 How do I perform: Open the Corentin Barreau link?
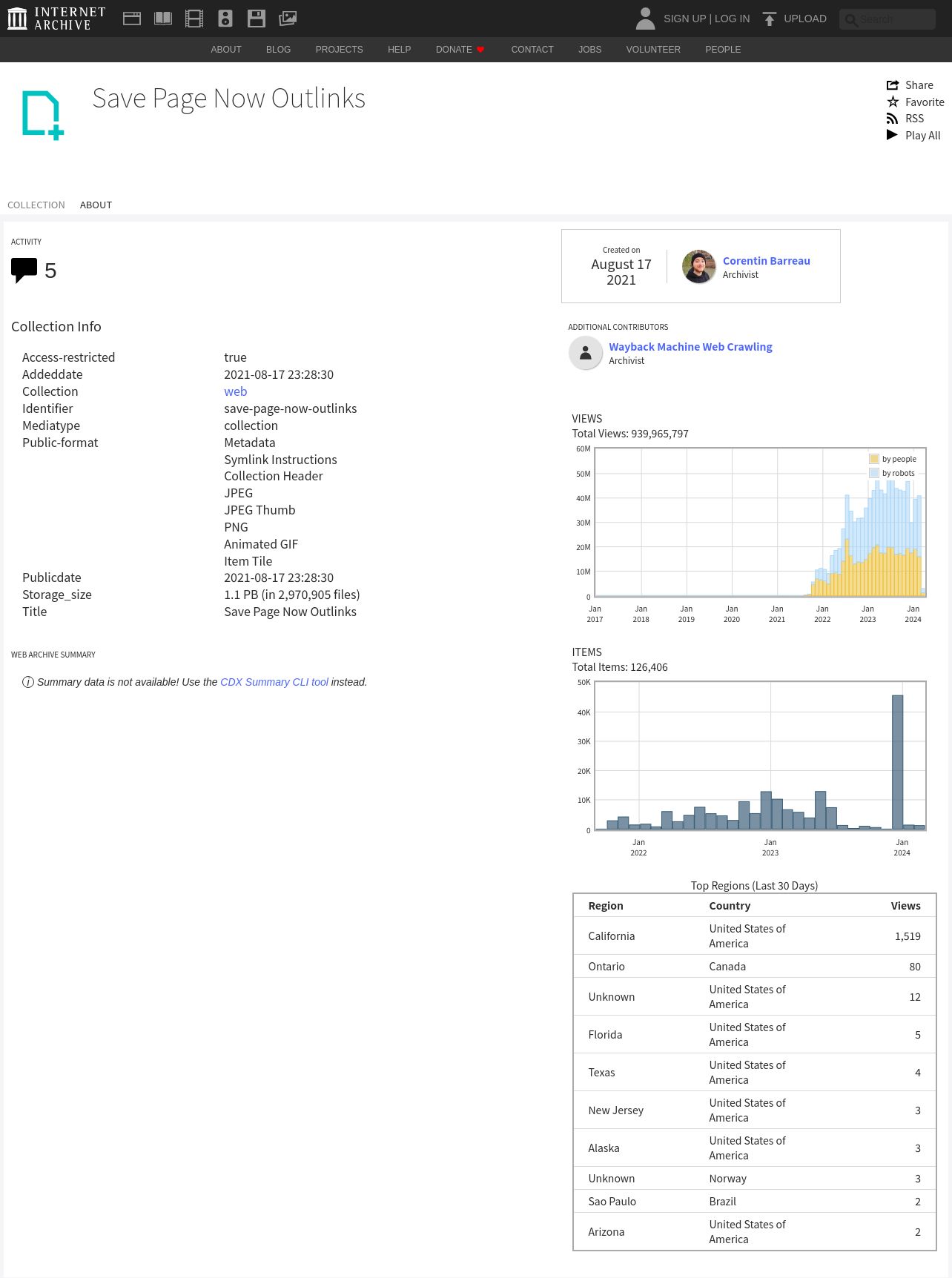pos(767,261)
